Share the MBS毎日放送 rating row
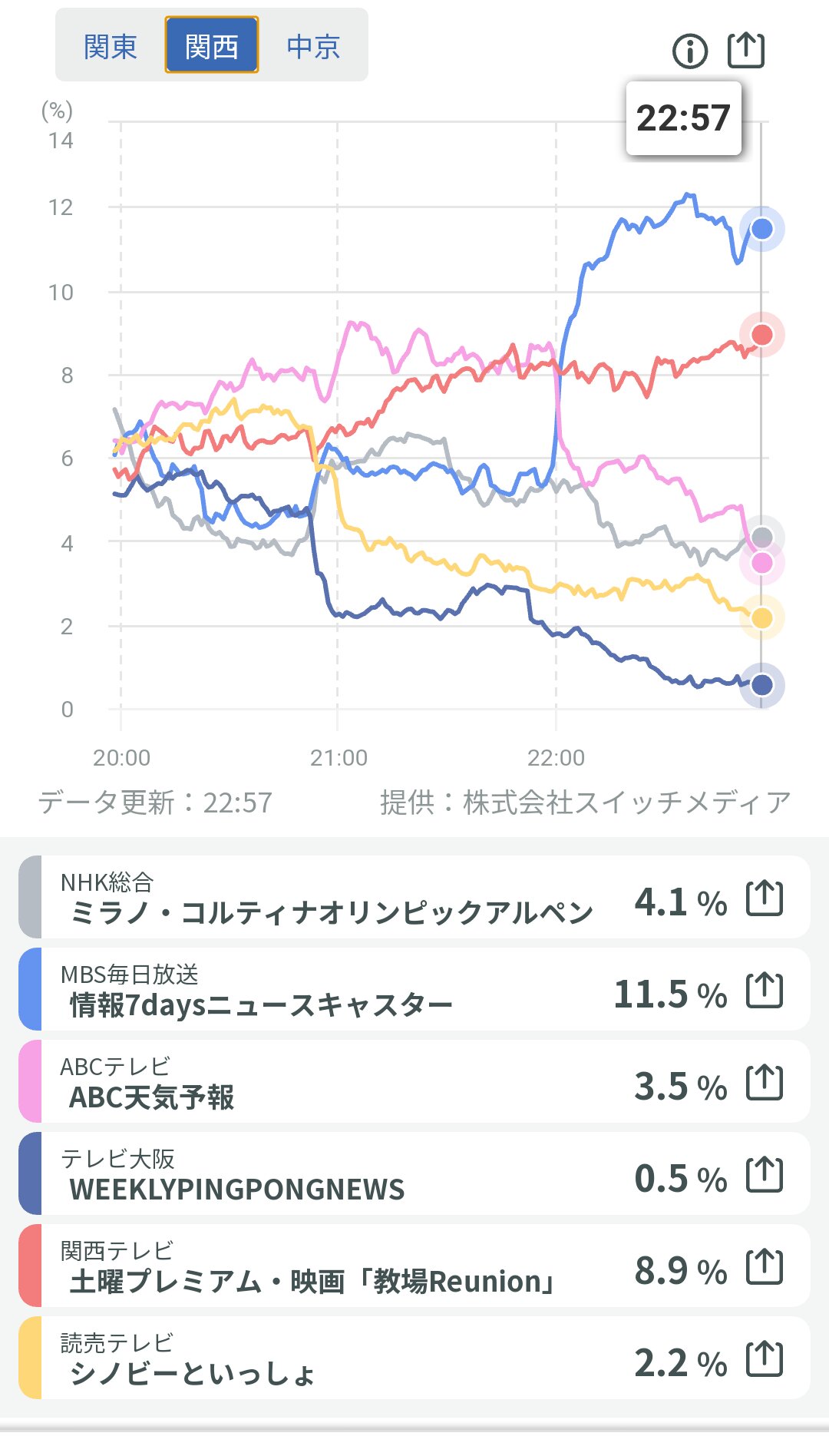The image size is (829, 1456). [765, 990]
